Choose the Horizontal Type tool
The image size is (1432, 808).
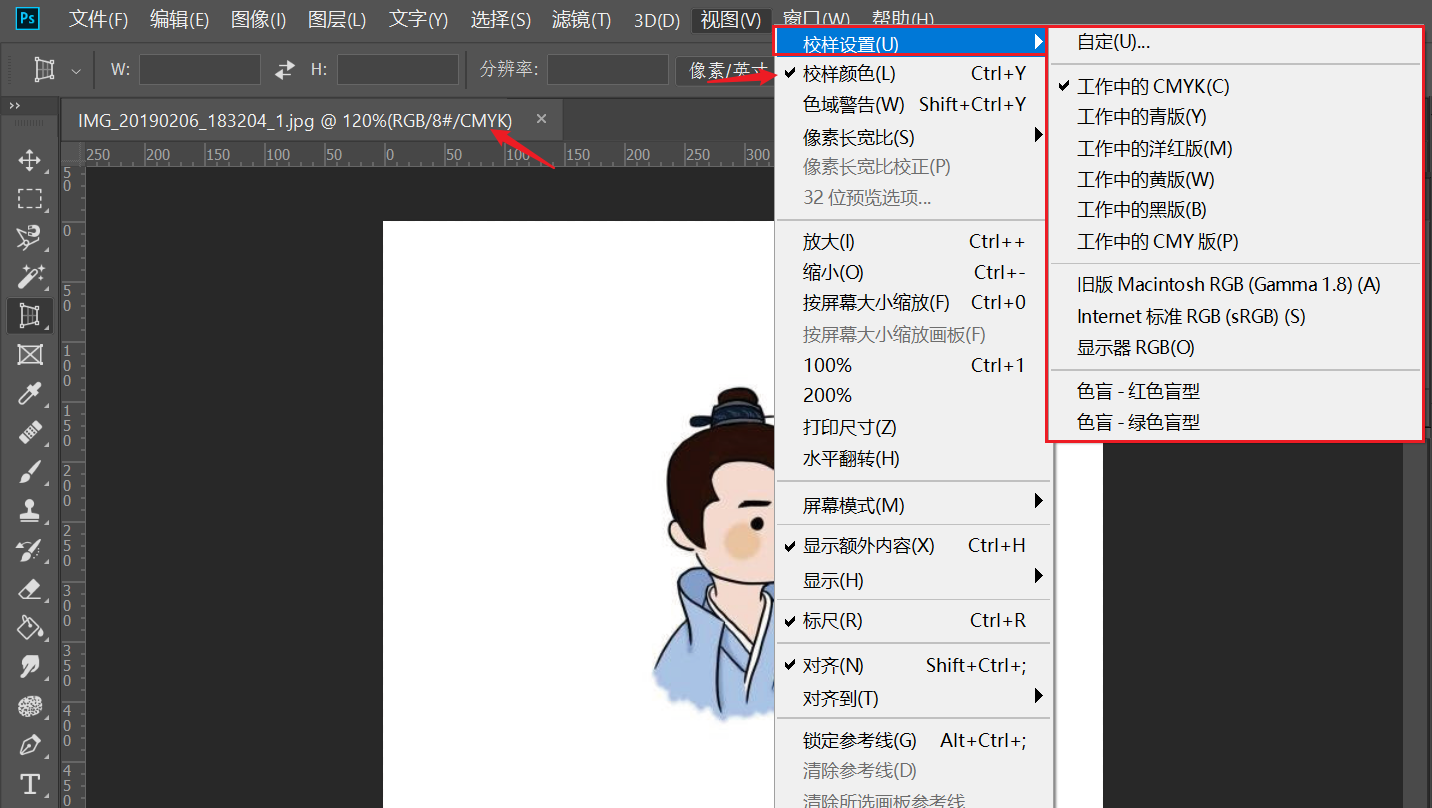(x=30, y=784)
